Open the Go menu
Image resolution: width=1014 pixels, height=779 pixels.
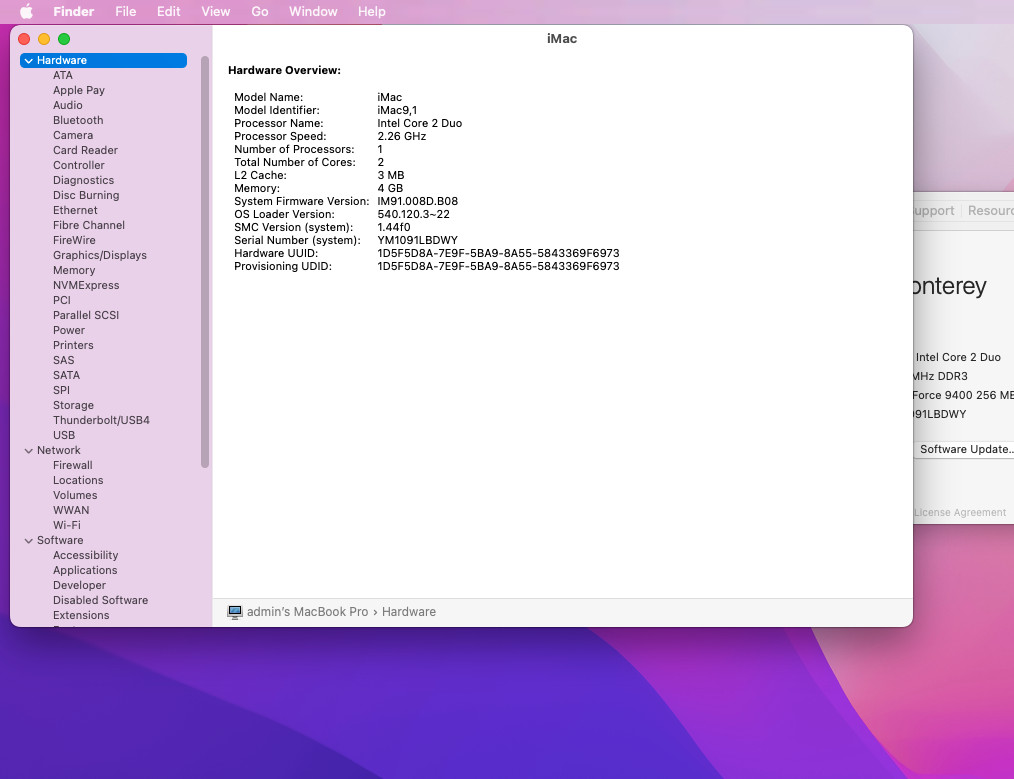[x=260, y=12]
